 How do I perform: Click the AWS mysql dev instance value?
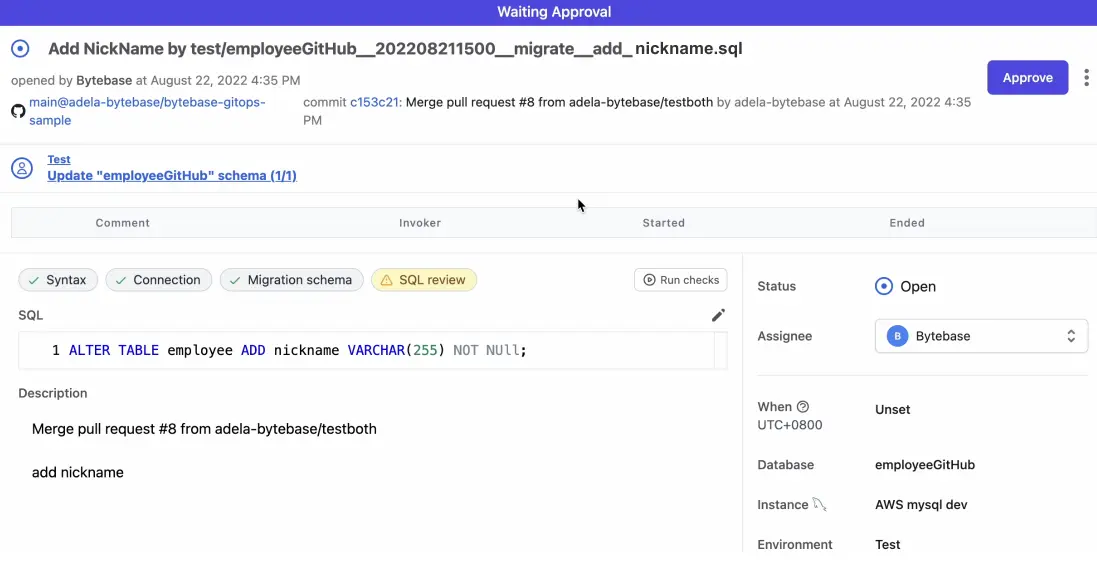tap(921, 505)
